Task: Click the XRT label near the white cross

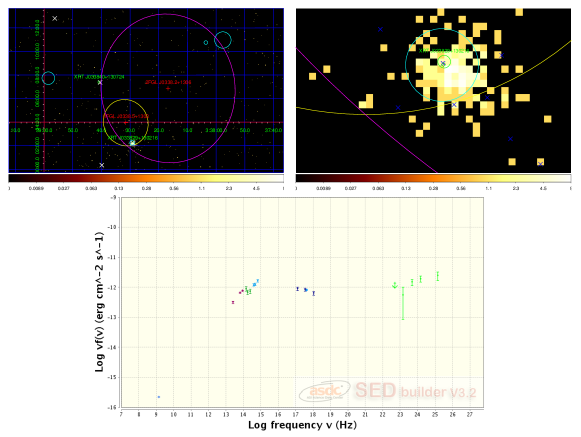Action: tap(99, 77)
